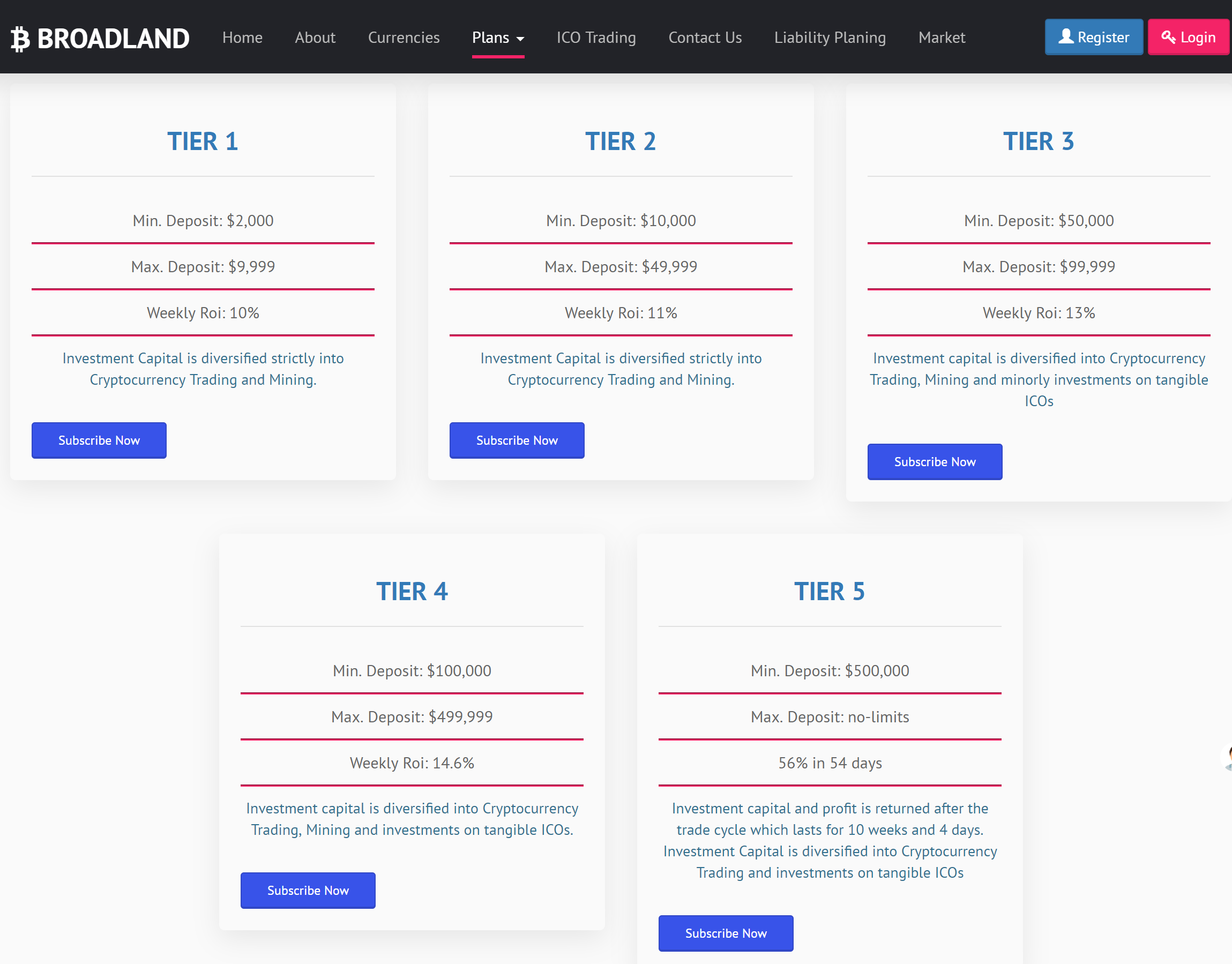Viewport: 1232px width, 964px height.
Task: Click the Liability Planing link
Action: tap(830, 37)
